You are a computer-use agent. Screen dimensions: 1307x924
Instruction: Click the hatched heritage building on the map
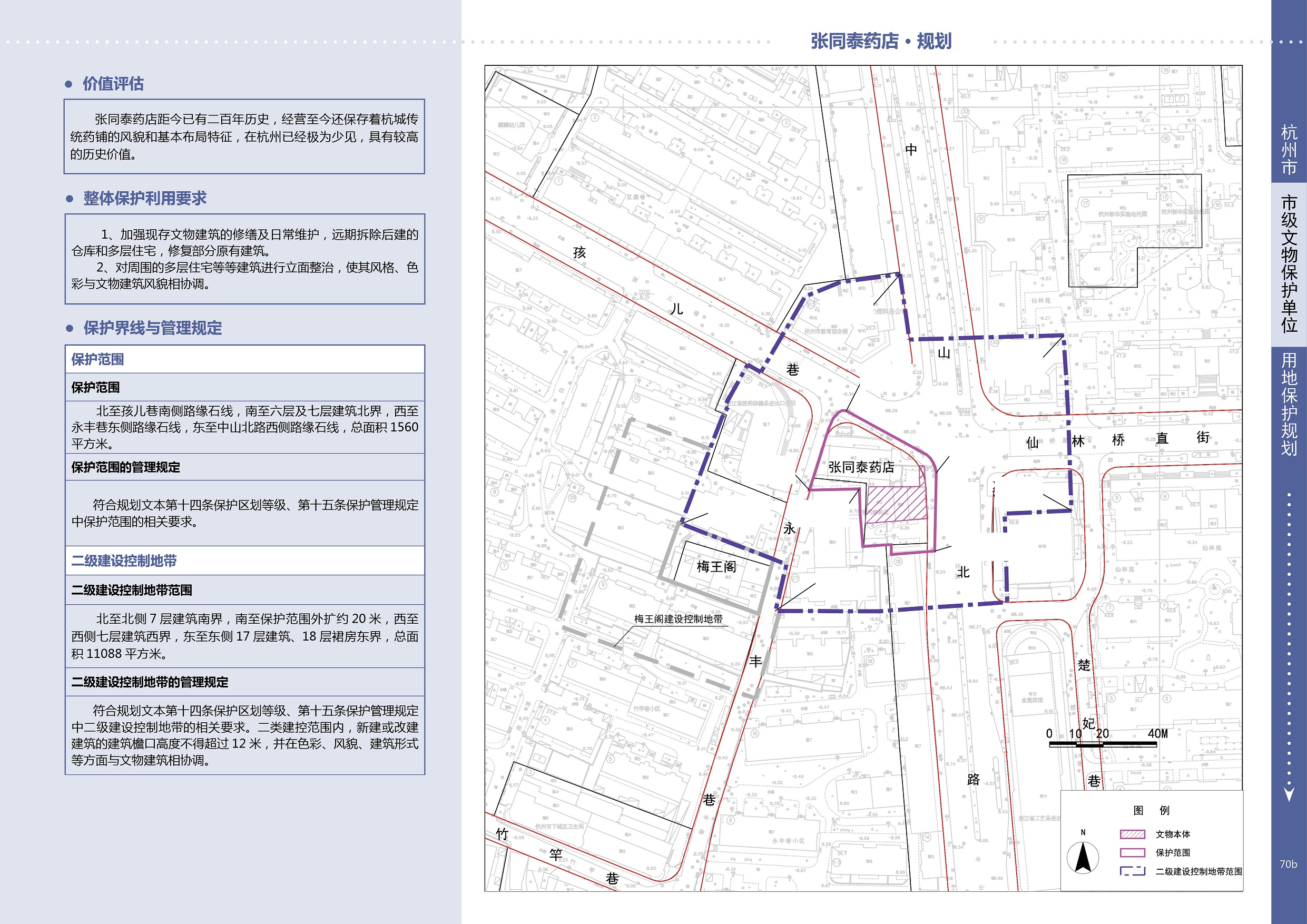(x=896, y=503)
